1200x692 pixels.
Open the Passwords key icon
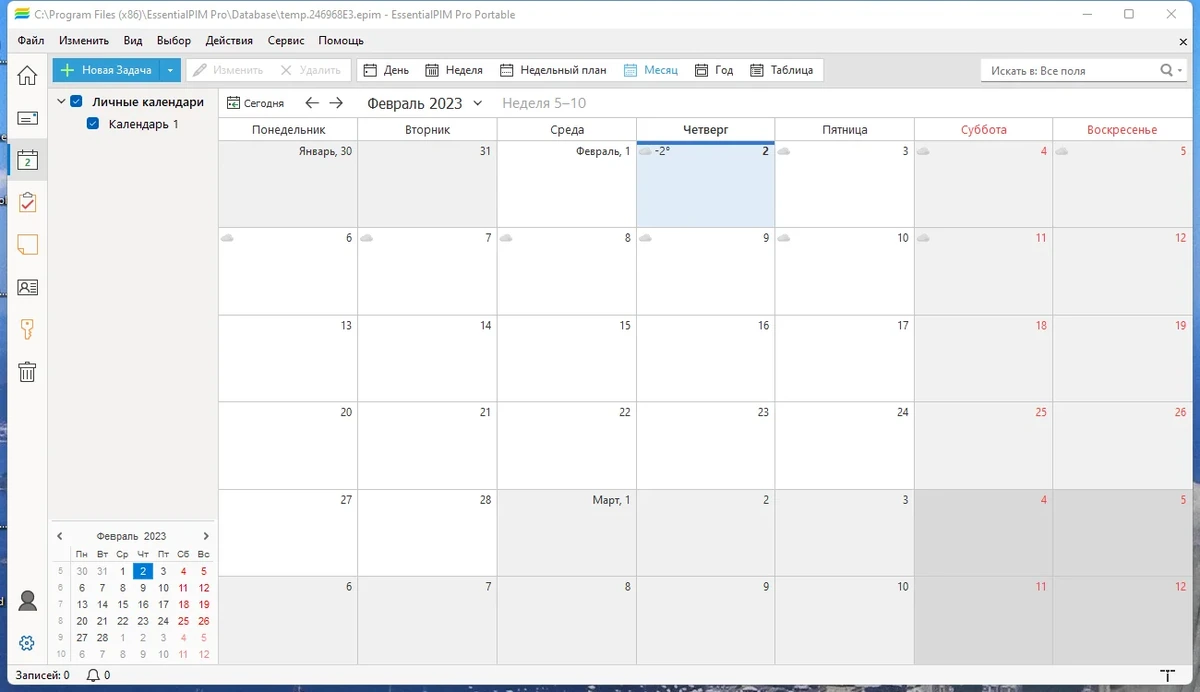click(27, 330)
